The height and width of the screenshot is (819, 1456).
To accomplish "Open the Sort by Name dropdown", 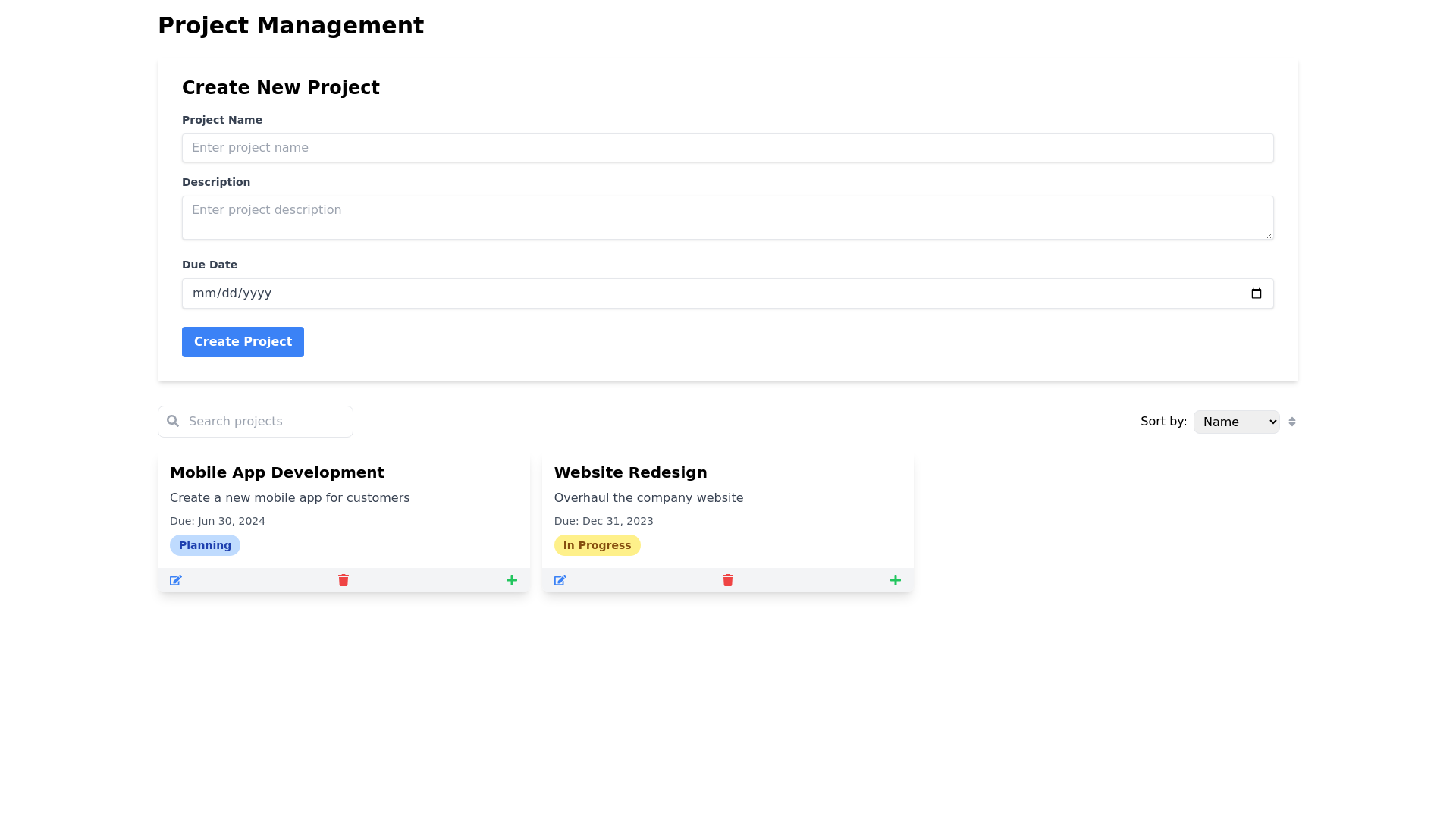I will coord(1236,422).
